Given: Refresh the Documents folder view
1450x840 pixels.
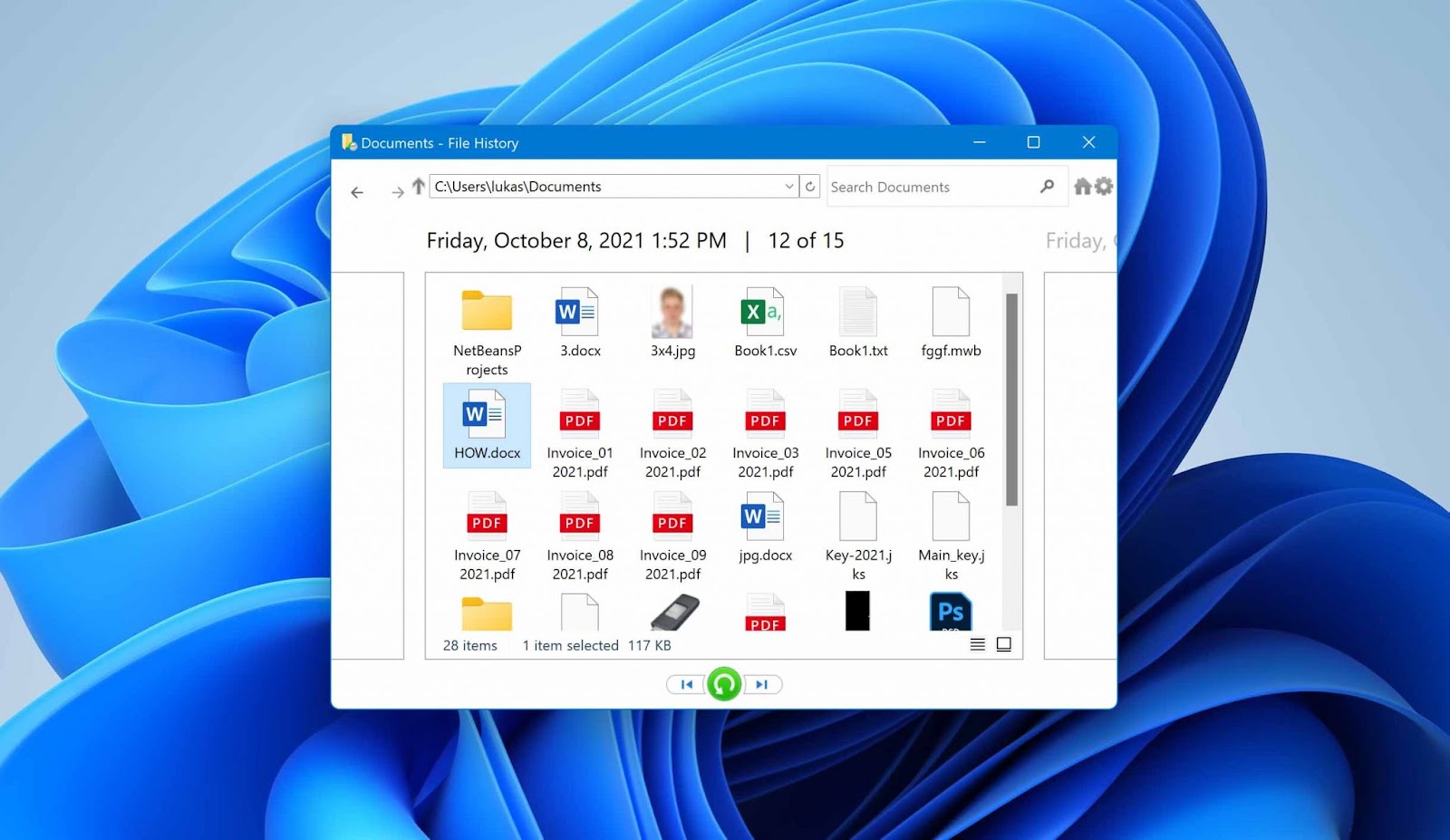Looking at the screenshot, I should 810,187.
